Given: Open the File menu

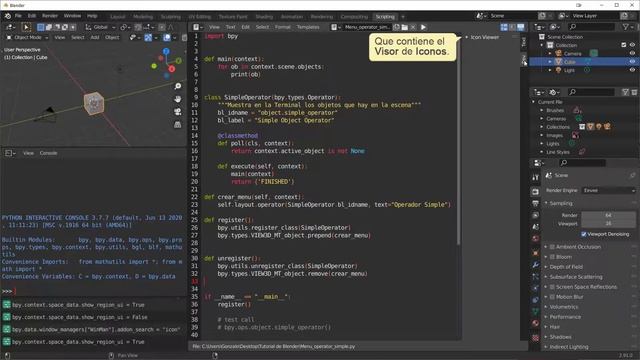Looking at the screenshot, I should pos(18,16).
